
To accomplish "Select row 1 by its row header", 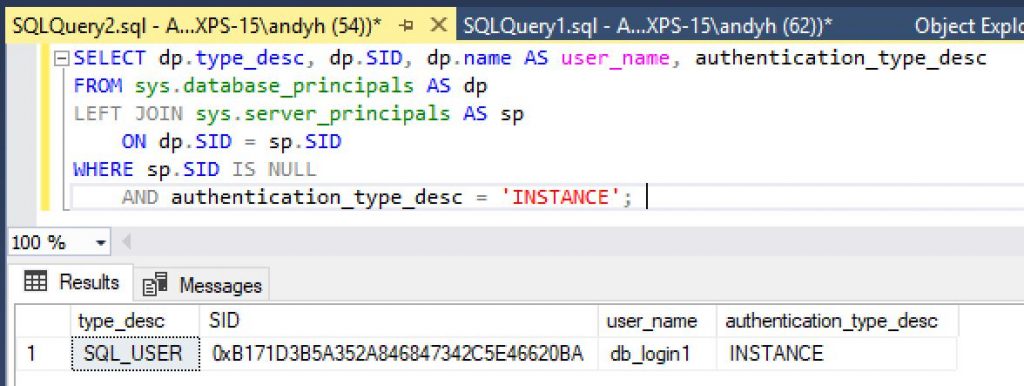I will (43, 353).
